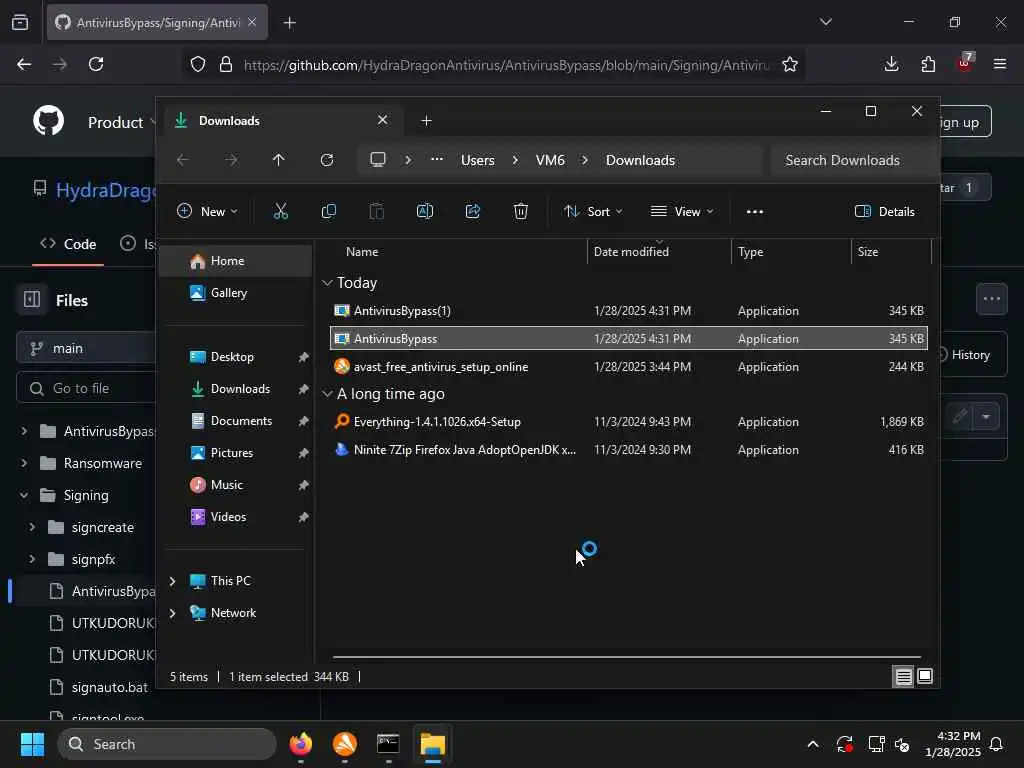Viewport: 1024px width, 768px height.
Task: Collapse the Today group
Action: pyautogui.click(x=327, y=283)
